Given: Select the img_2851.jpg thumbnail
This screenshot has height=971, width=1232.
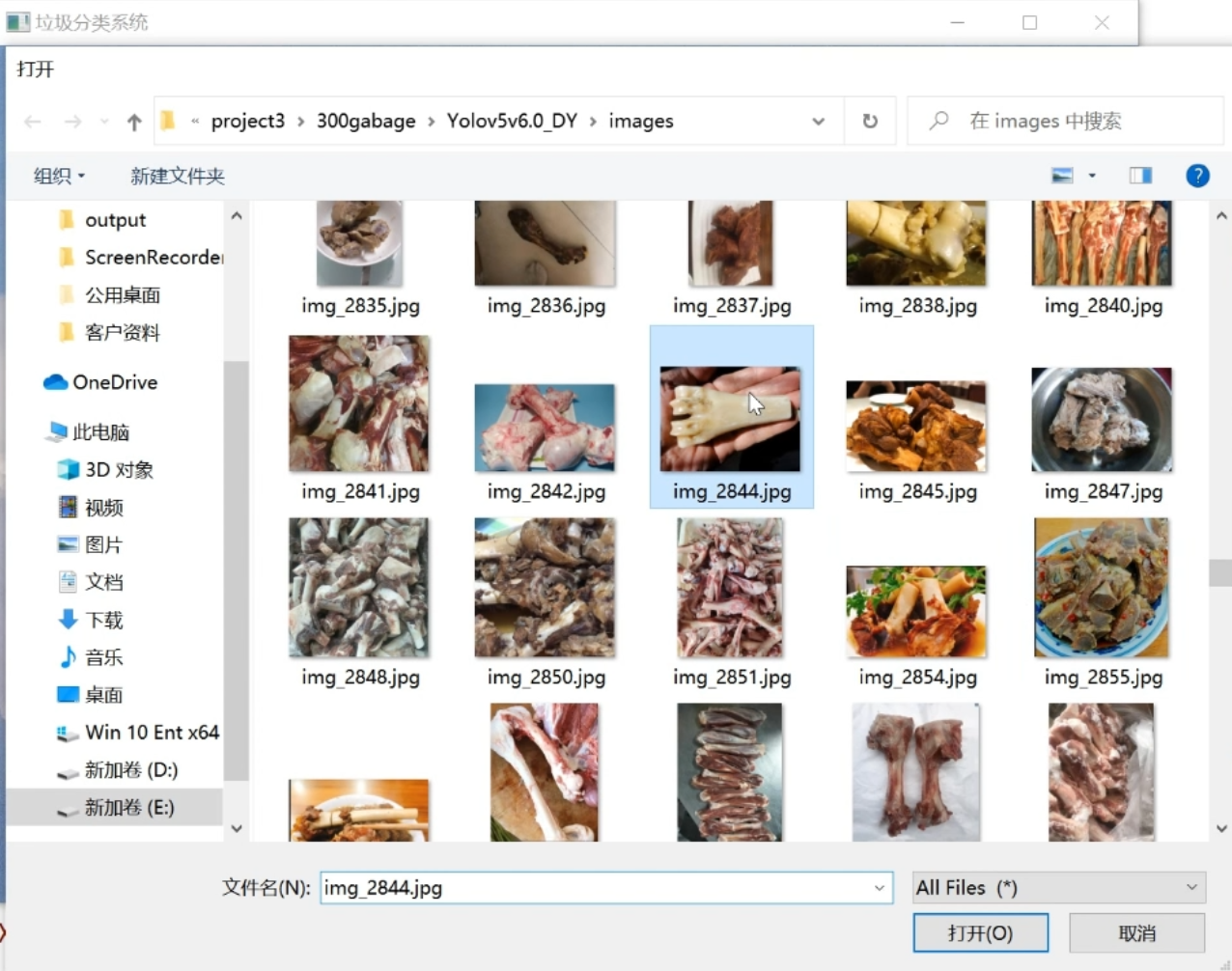Looking at the screenshot, I should 731,589.
